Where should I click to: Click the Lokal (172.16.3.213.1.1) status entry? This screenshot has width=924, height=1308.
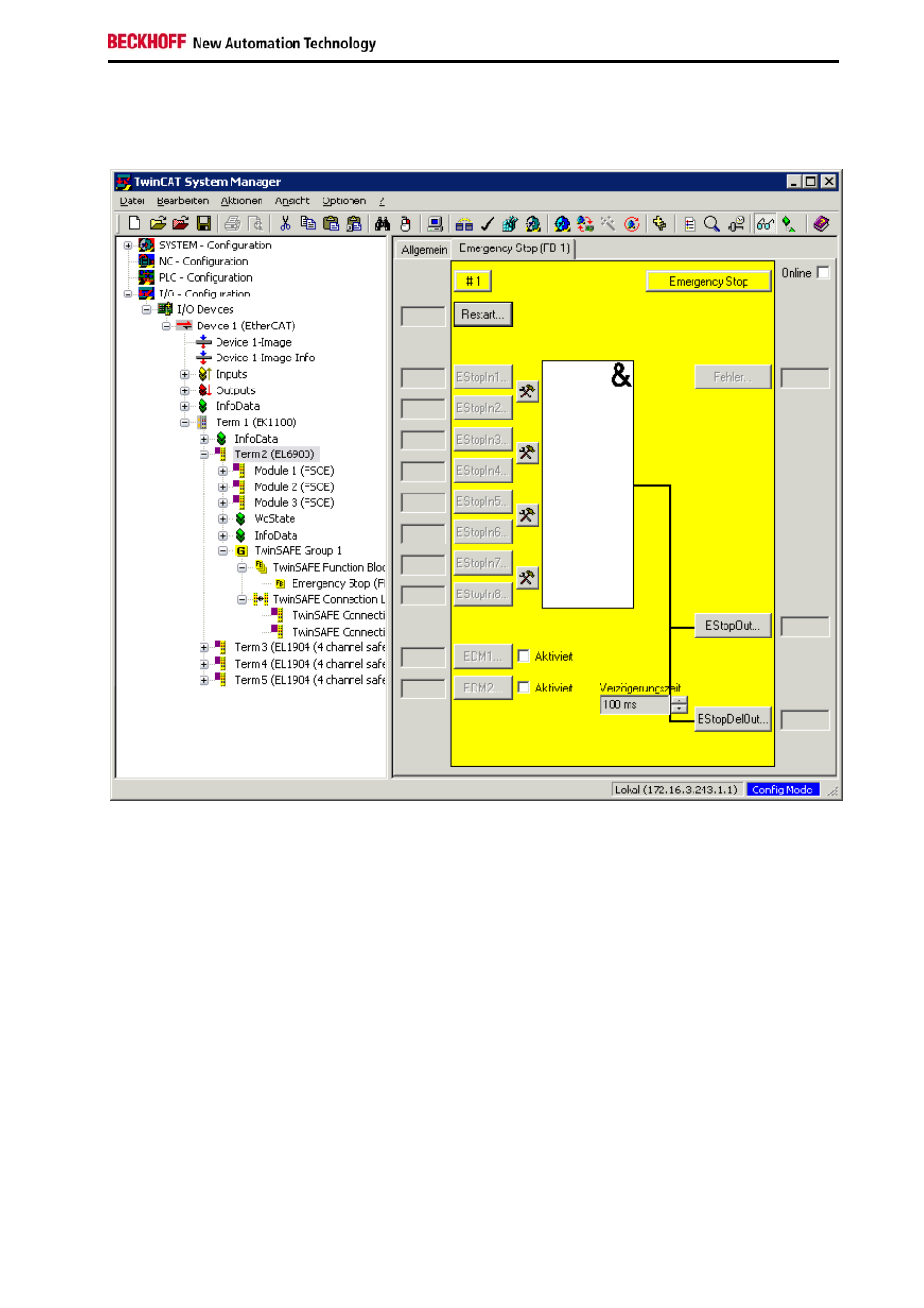tap(676, 790)
